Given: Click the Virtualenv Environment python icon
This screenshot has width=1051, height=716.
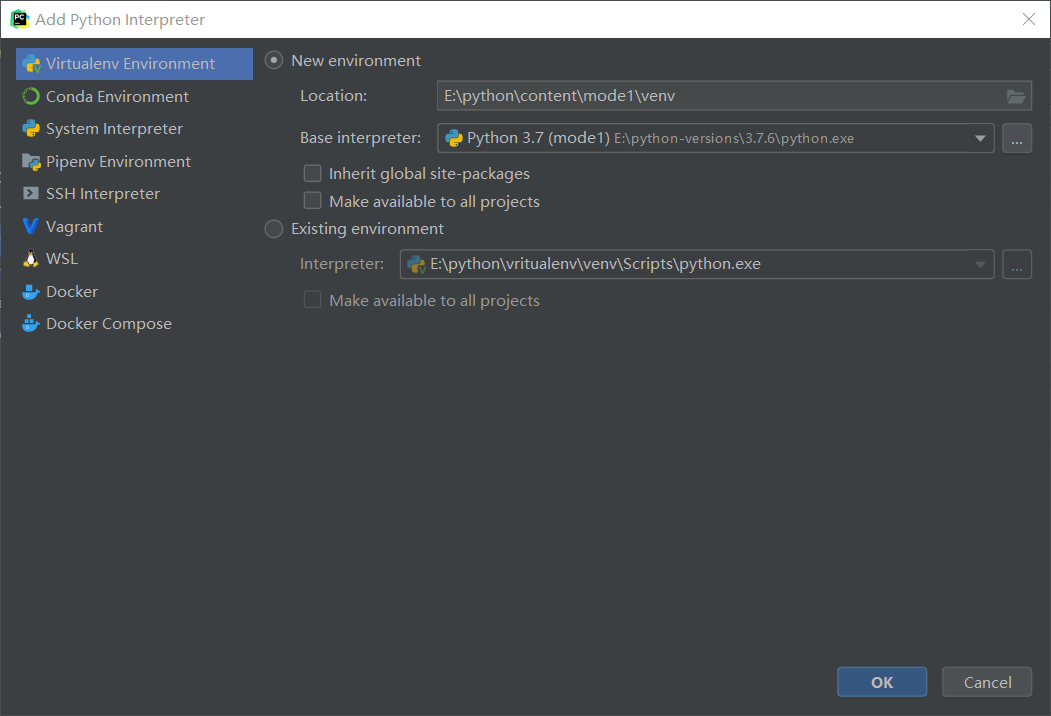Looking at the screenshot, I should click(x=31, y=64).
